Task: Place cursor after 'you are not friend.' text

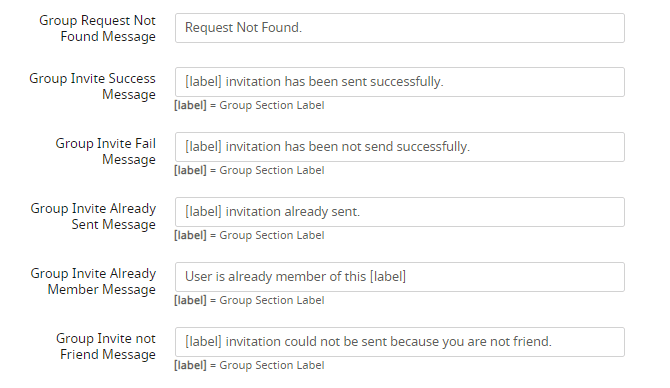Action: (552, 342)
